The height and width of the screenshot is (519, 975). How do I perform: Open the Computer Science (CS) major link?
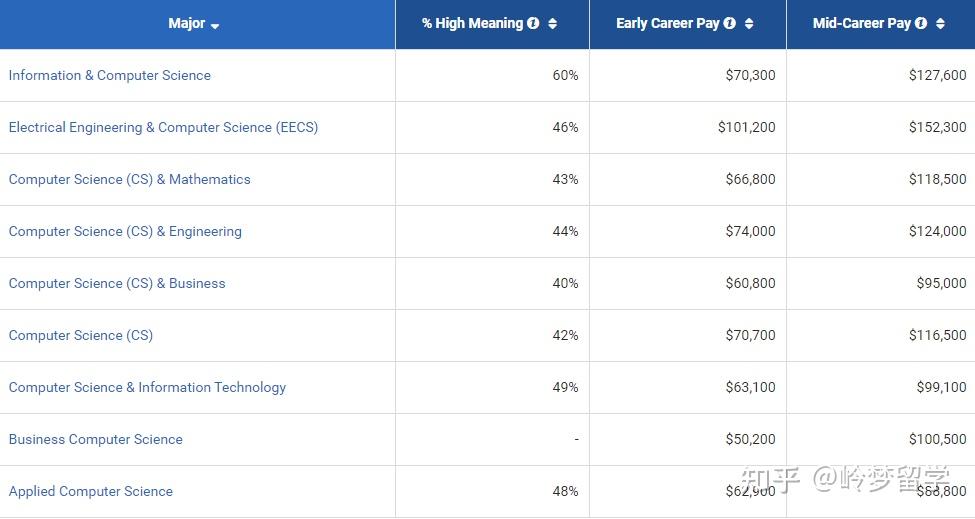81,335
